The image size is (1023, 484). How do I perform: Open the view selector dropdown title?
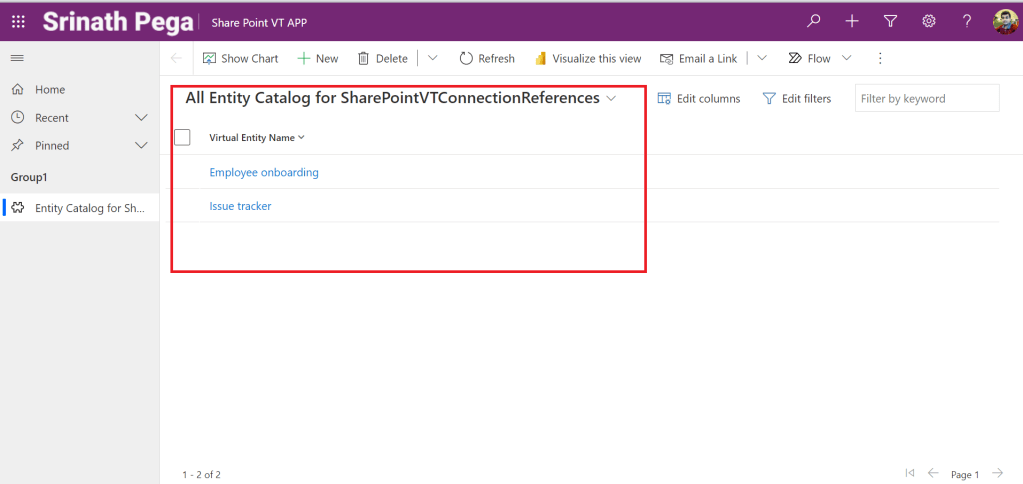click(400, 98)
